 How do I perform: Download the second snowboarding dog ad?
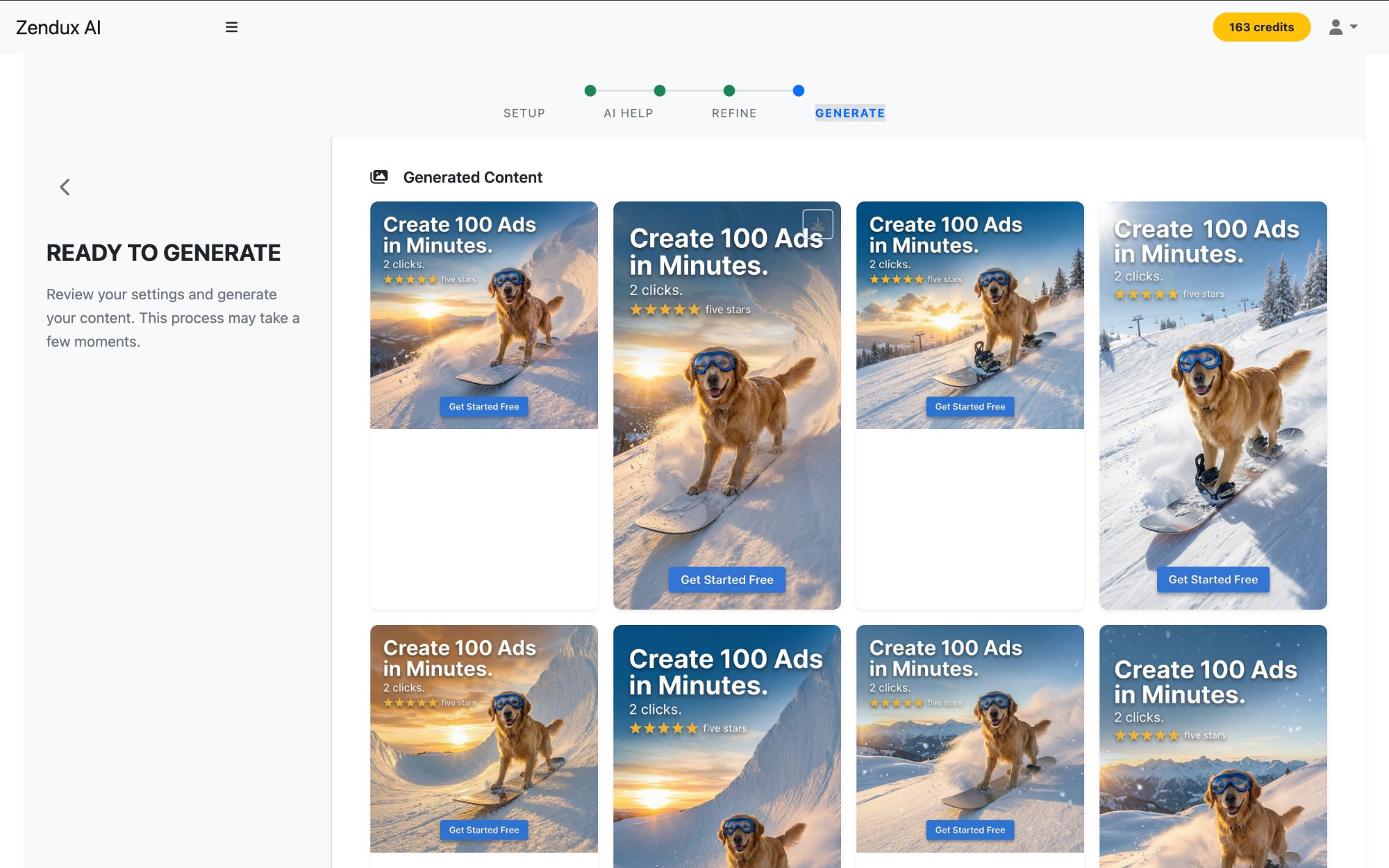point(819,223)
